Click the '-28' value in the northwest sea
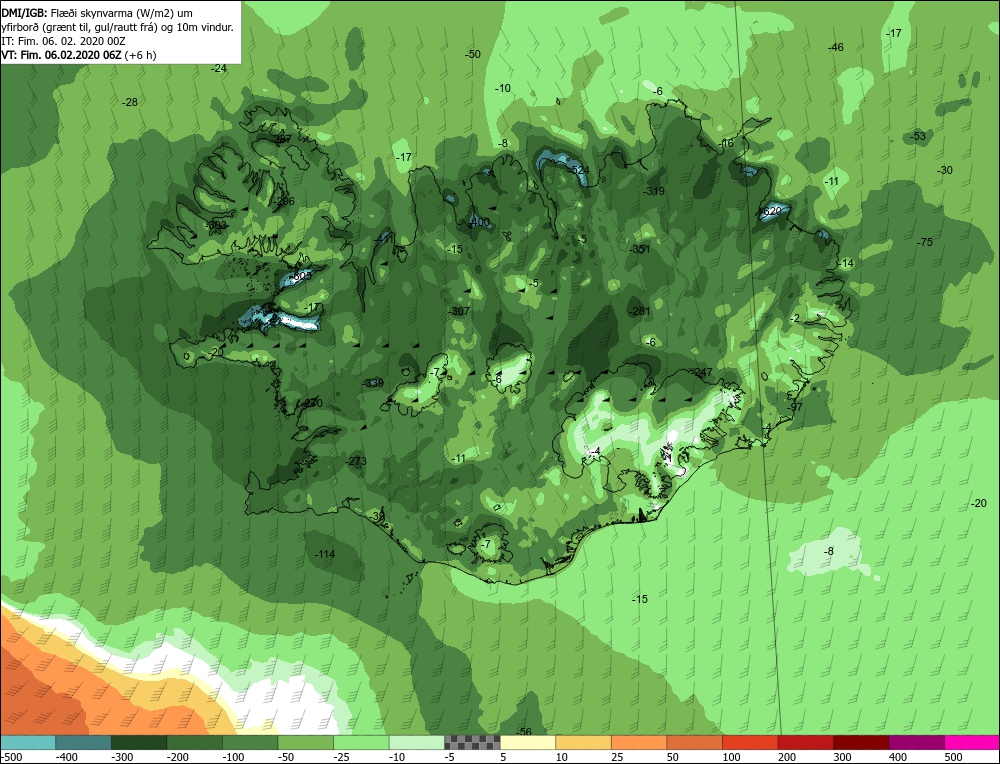 [130, 102]
